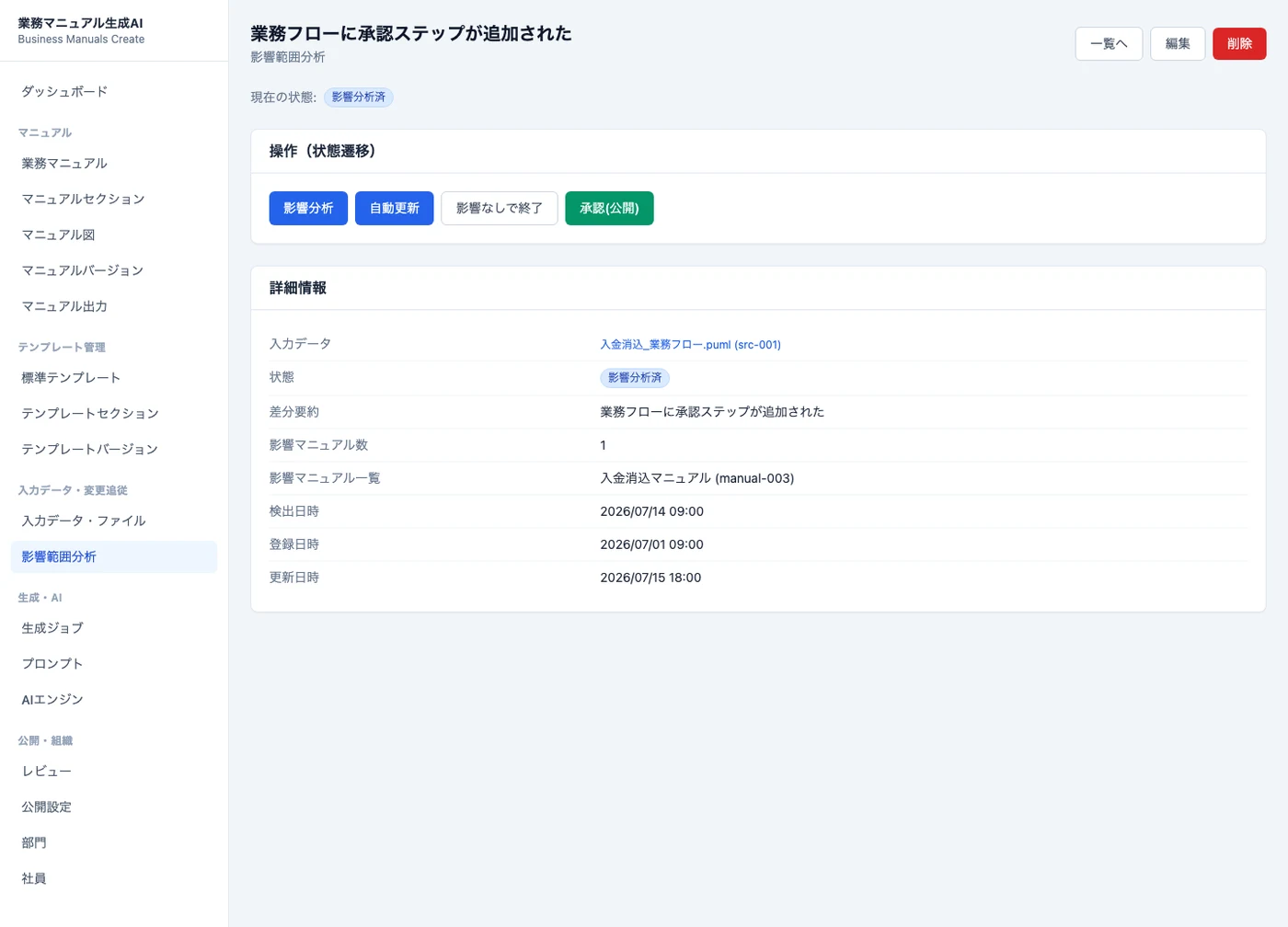Click 影響マニュアル数 value 1
This screenshot has height=927, width=1288.
[604, 445]
